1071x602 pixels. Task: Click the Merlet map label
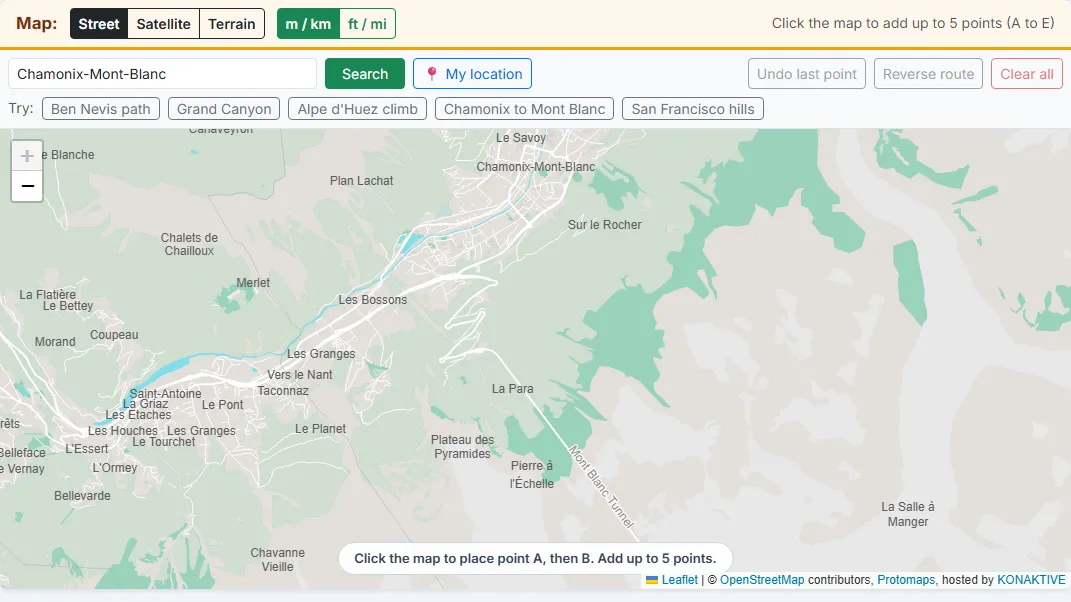pyautogui.click(x=253, y=283)
